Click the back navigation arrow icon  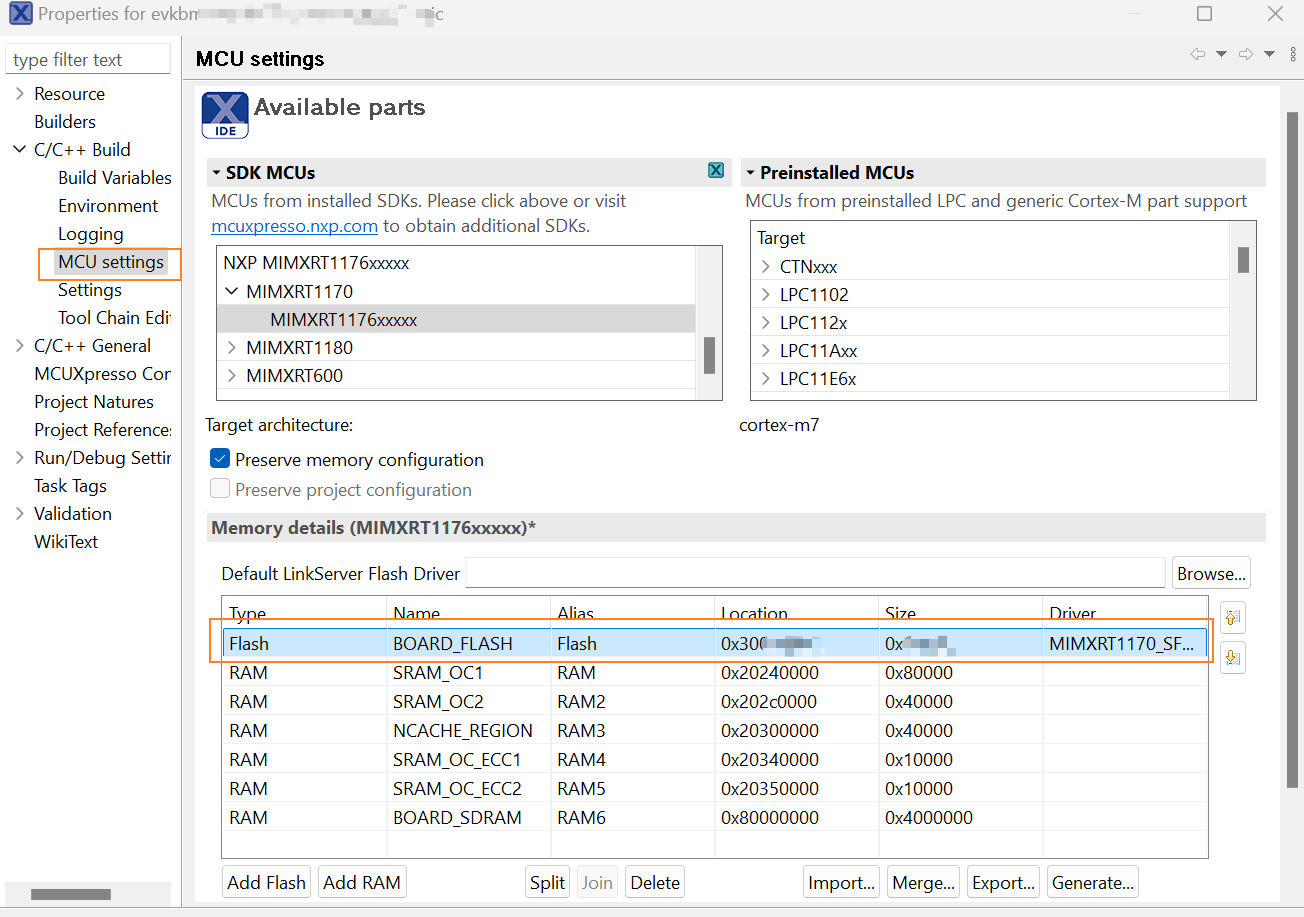point(1198,54)
